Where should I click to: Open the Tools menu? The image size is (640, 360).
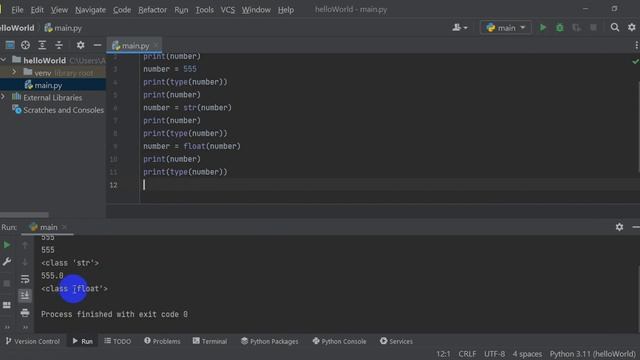pyautogui.click(x=204, y=9)
